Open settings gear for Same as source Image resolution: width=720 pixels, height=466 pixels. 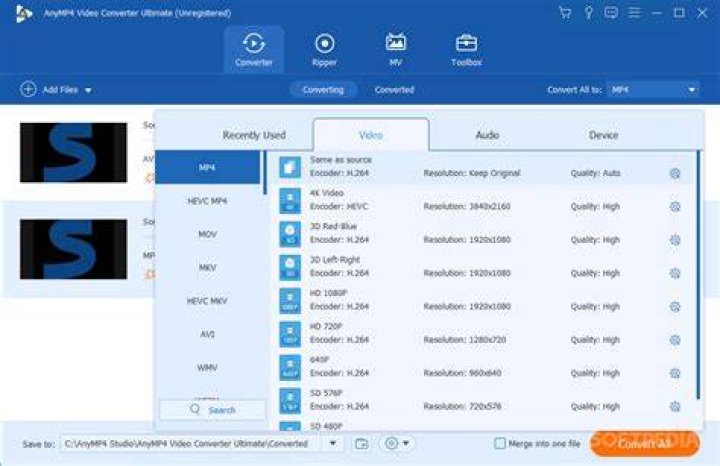click(675, 173)
